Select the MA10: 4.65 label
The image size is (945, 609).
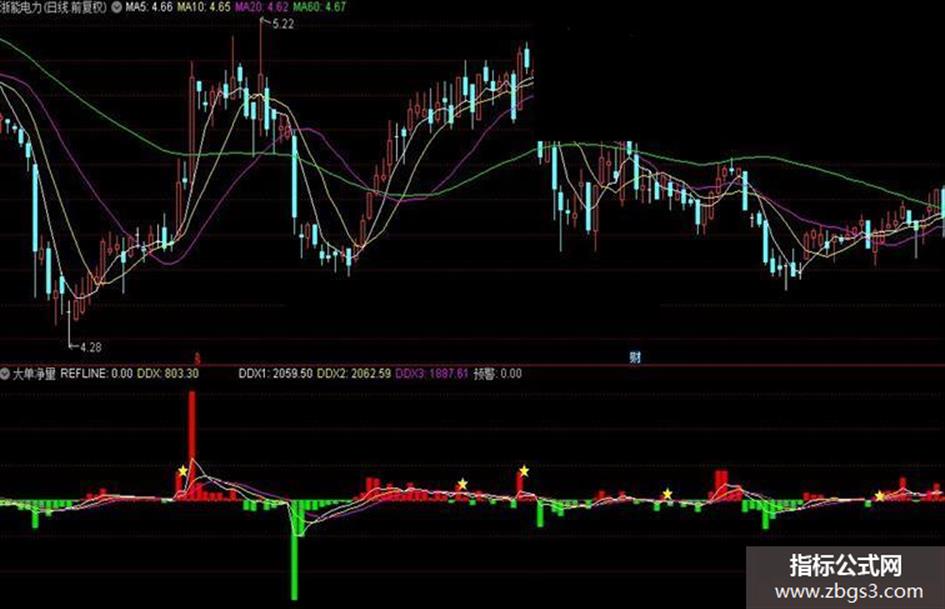(203, 7)
